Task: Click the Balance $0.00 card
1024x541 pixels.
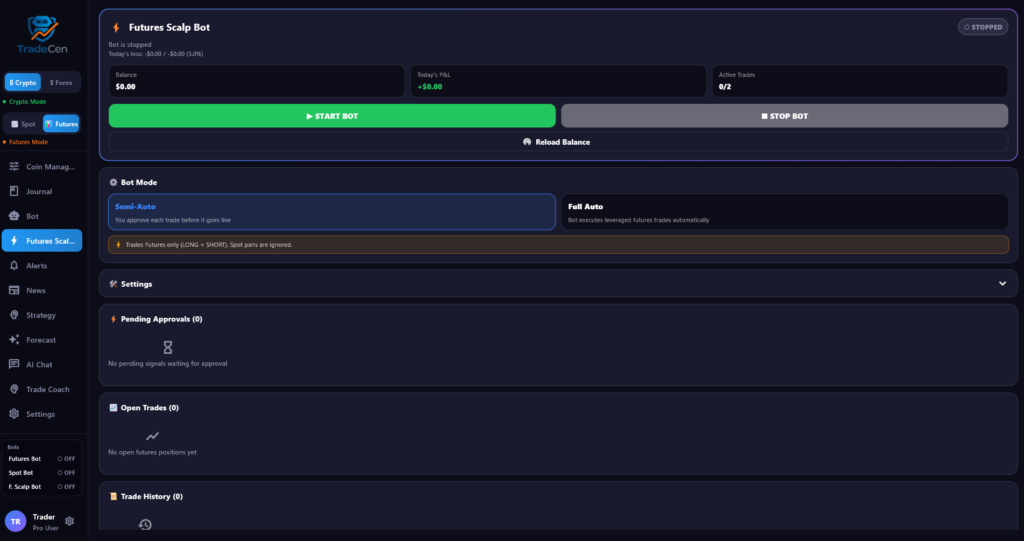Action: [257, 81]
